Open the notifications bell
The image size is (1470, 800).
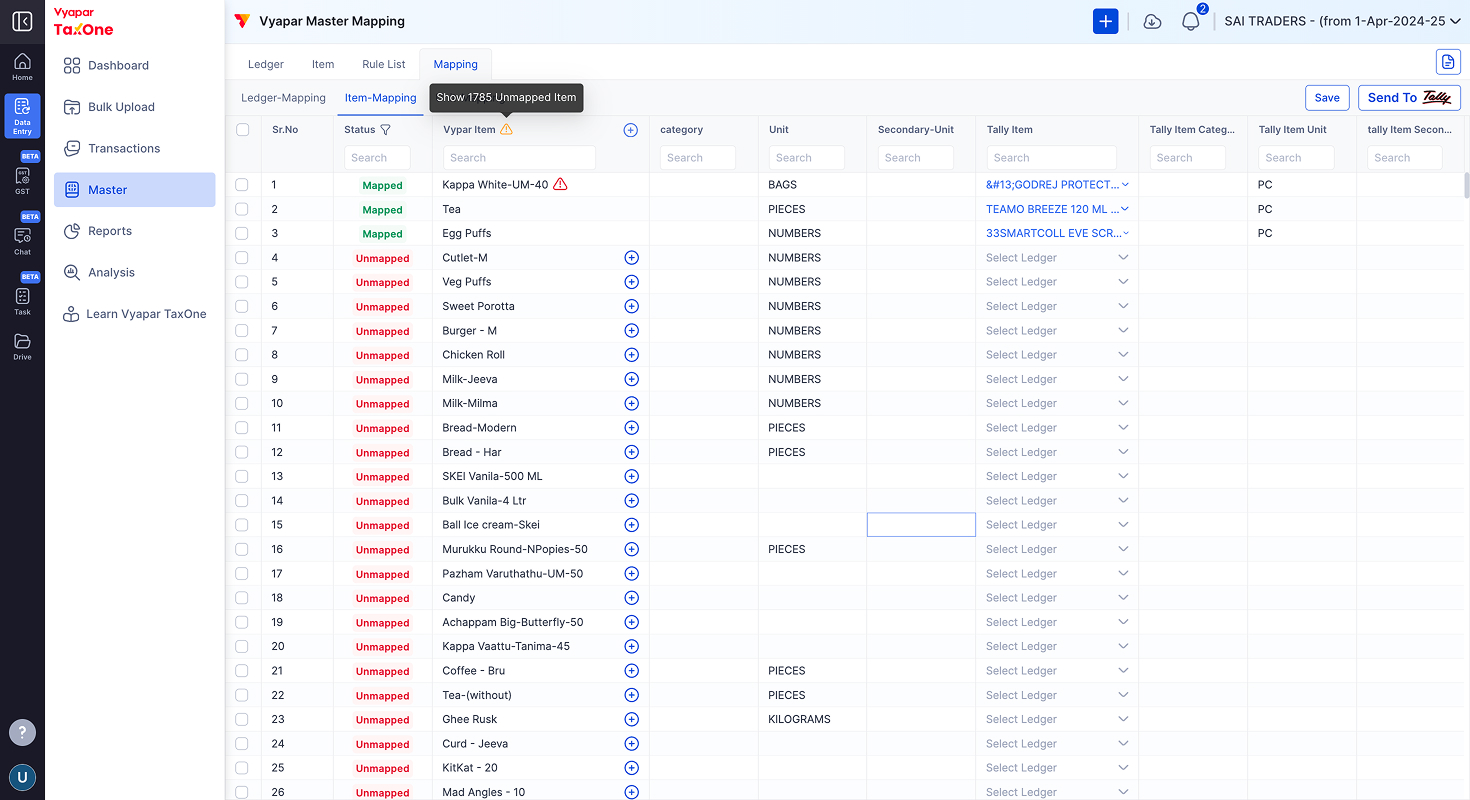pos(1190,21)
